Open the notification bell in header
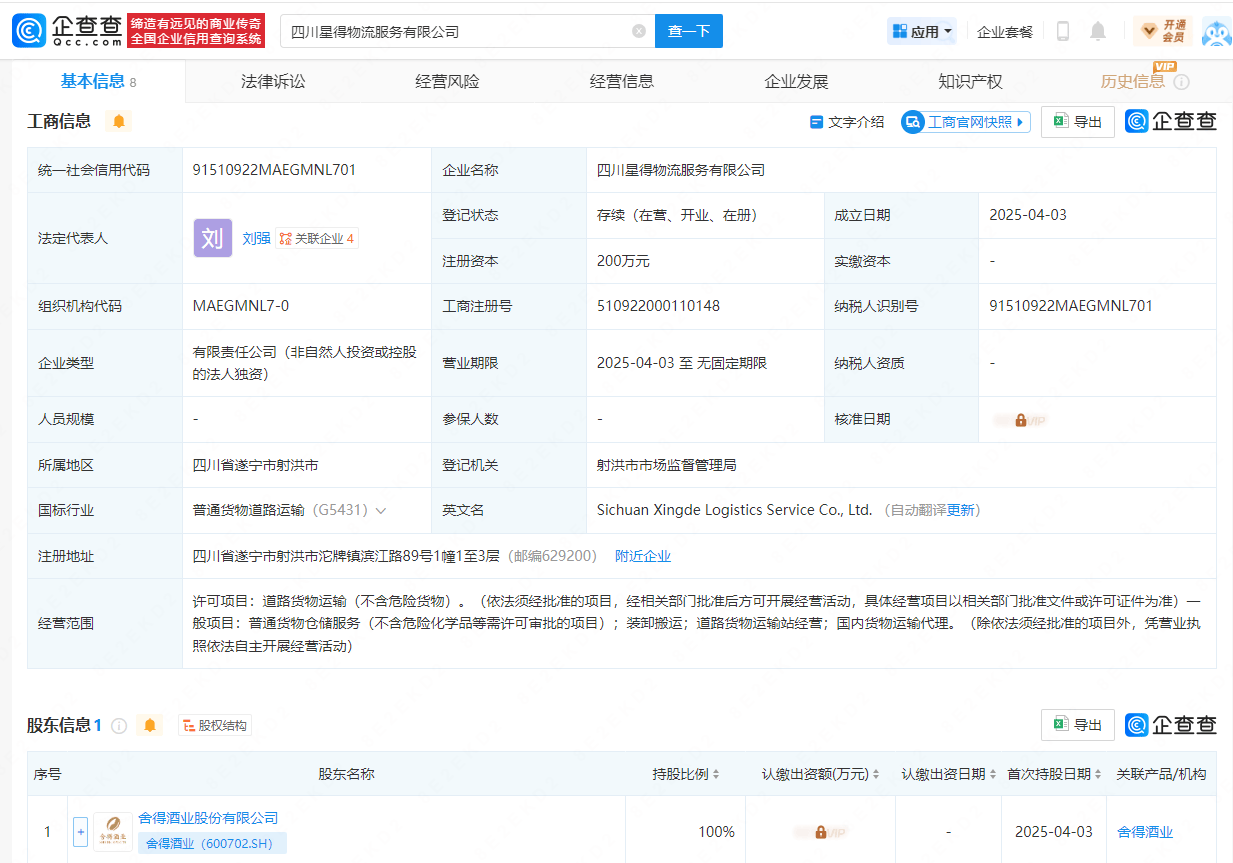This screenshot has height=863, width=1233. (x=1098, y=31)
